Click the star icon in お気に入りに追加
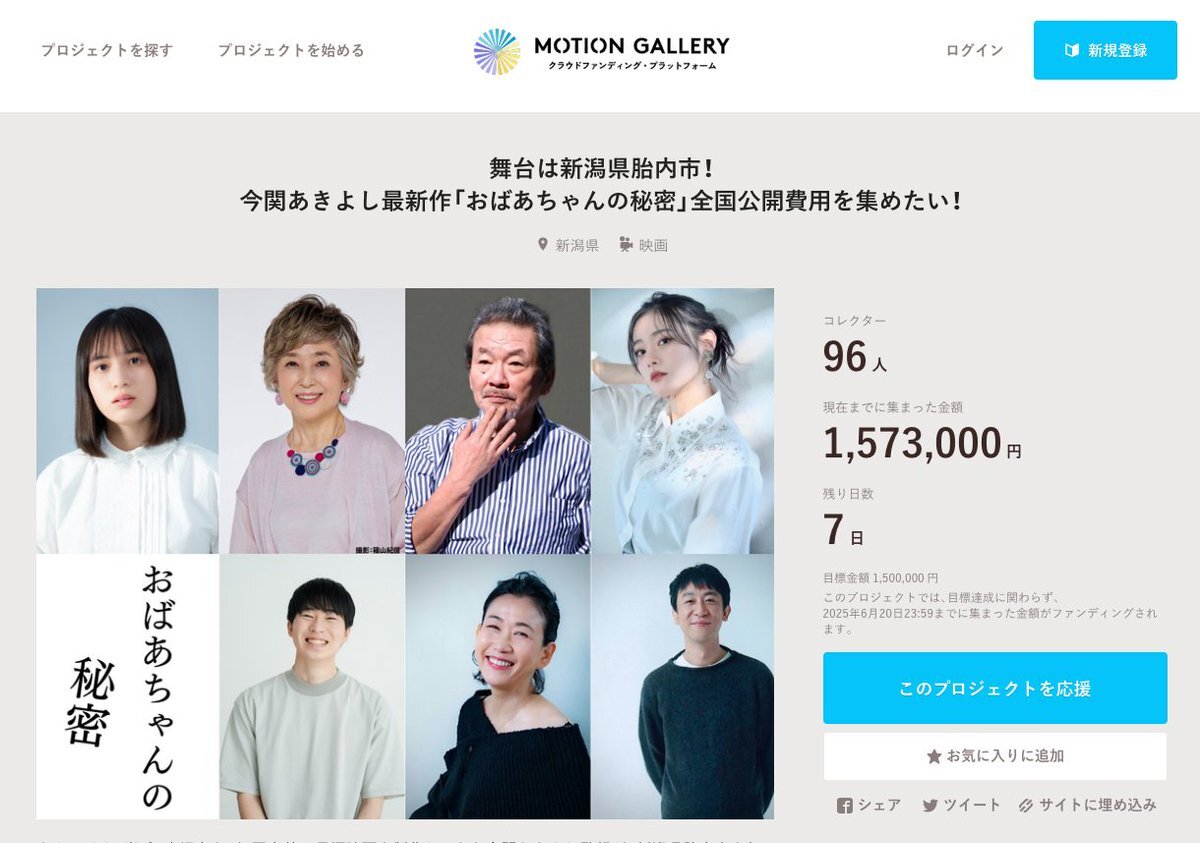1200x843 pixels. tap(934, 757)
